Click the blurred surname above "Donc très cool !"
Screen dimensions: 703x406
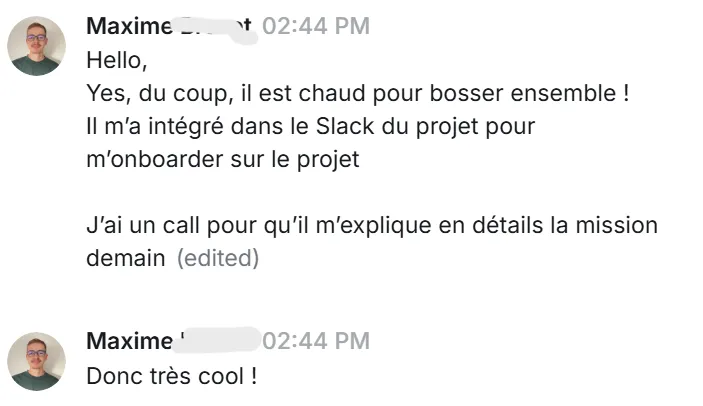pos(217,340)
